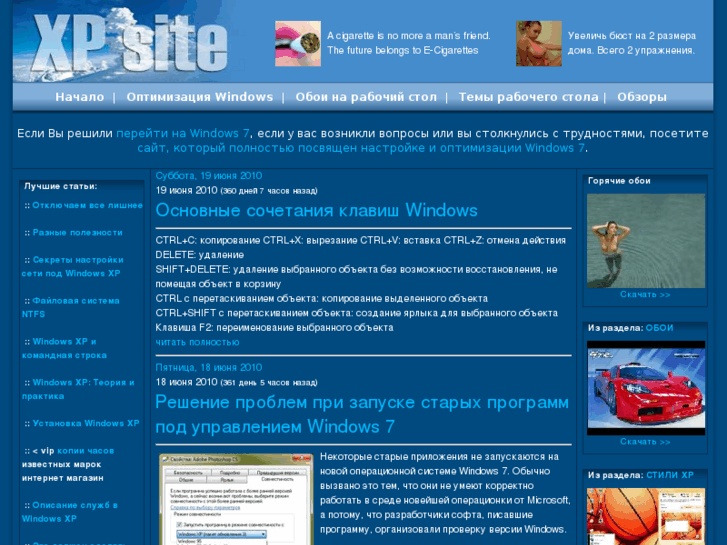Click the 'Лучшие статьи:' sidebar heading
The height and width of the screenshot is (545, 727).
coord(61,186)
